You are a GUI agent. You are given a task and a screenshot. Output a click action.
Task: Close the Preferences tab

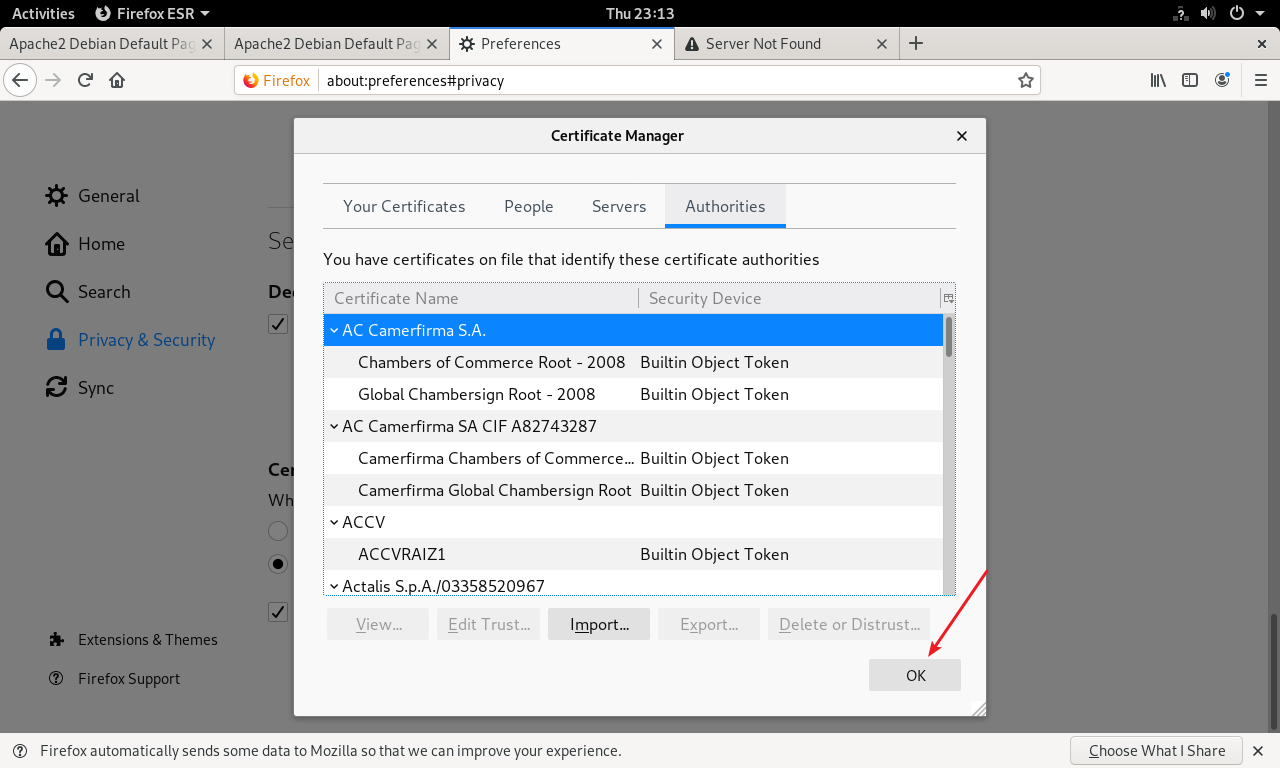(x=657, y=44)
